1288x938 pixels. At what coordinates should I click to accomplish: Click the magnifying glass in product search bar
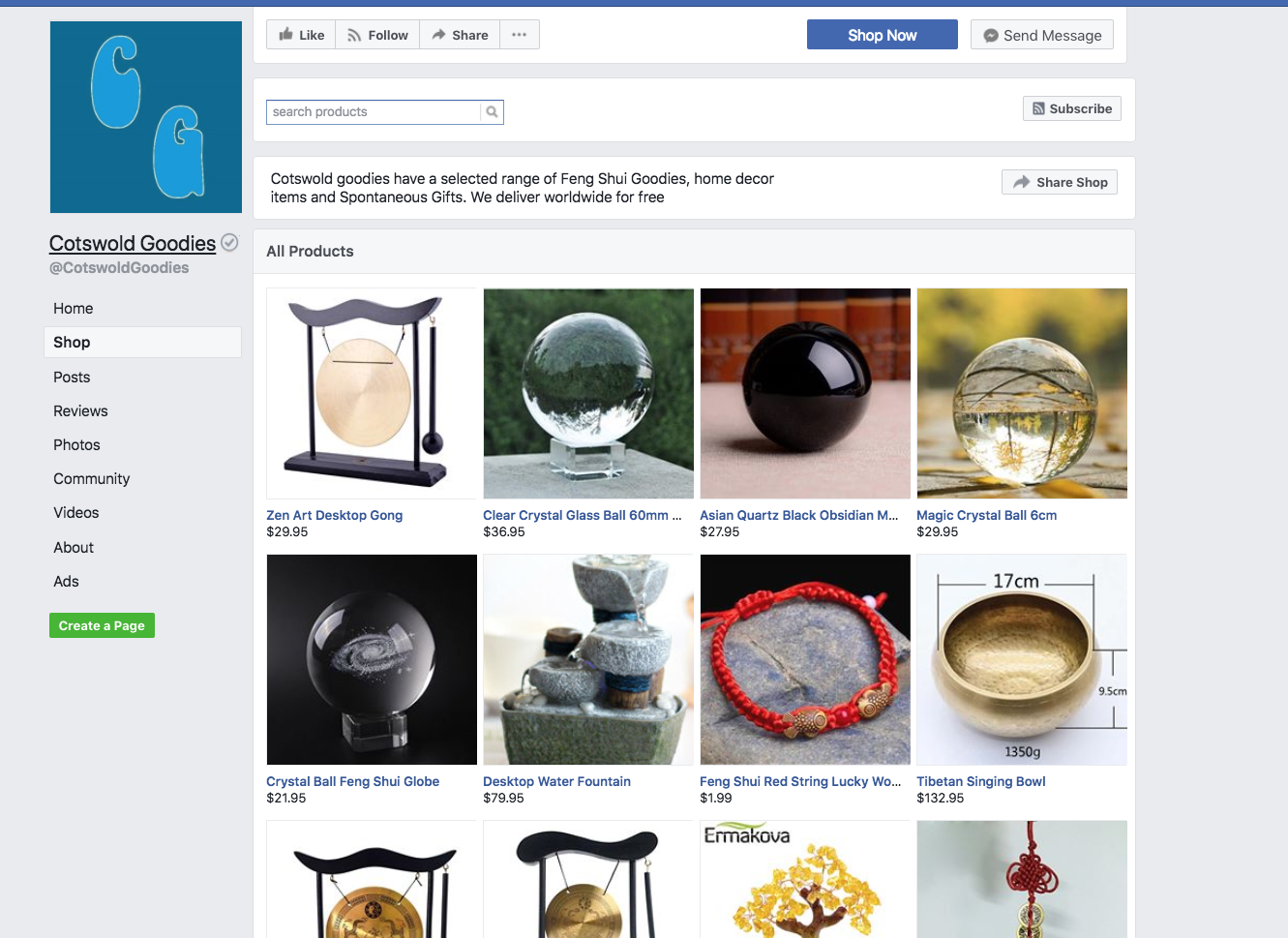[493, 111]
